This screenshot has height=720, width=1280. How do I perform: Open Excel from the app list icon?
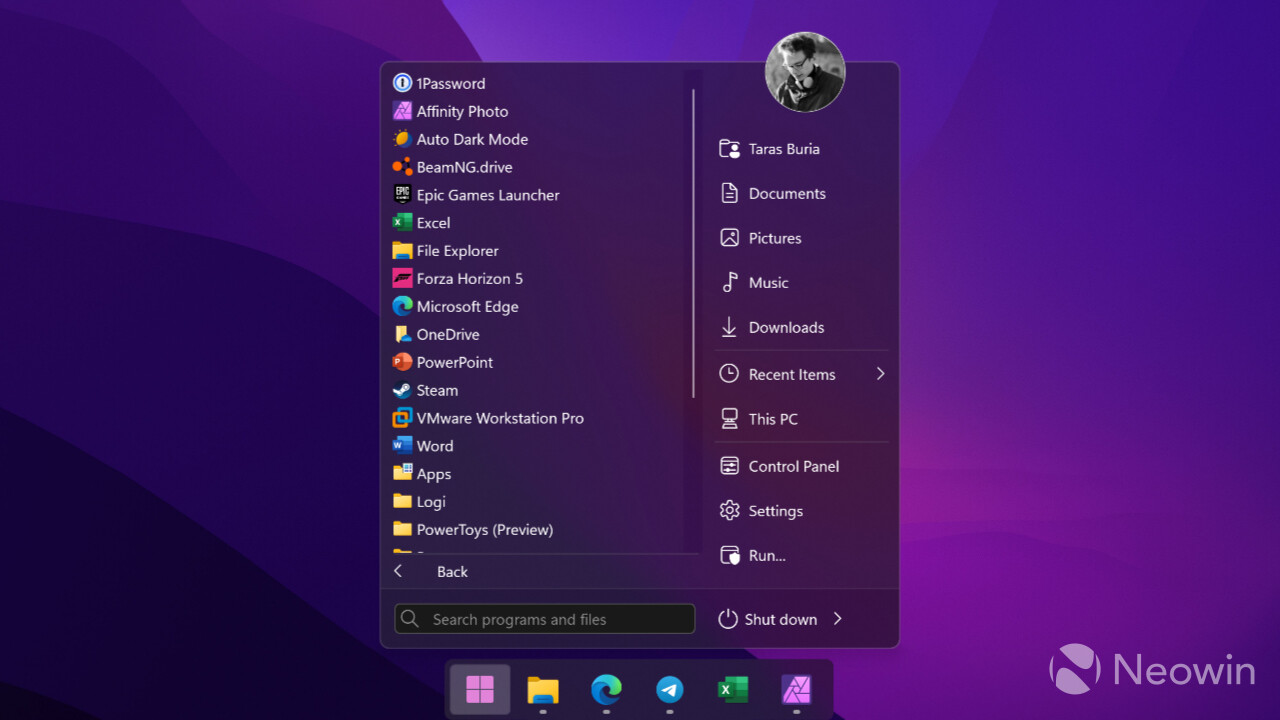pyautogui.click(x=402, y=223)
